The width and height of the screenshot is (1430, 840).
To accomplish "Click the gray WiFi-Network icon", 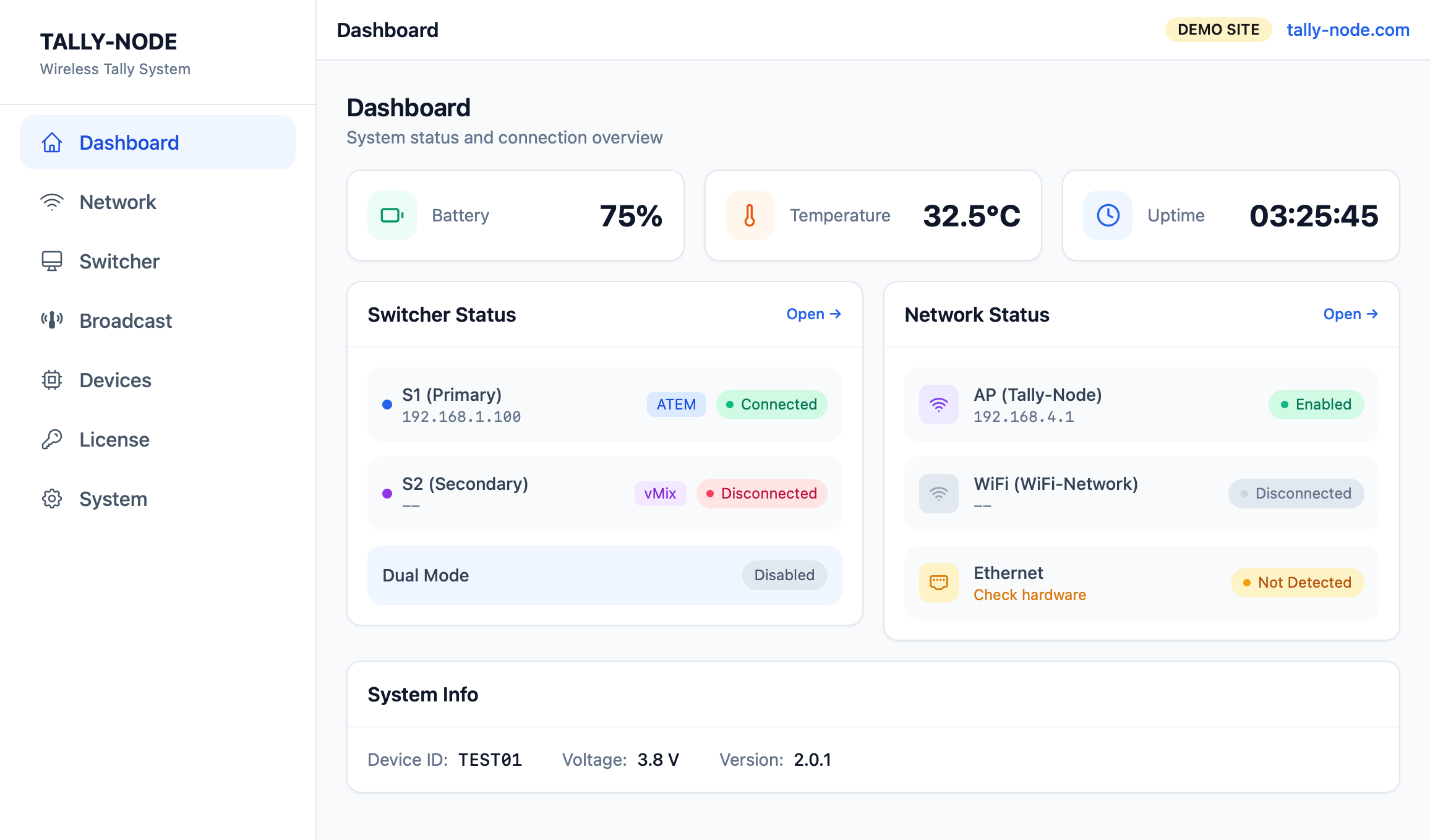I will [x=939, y=494].
